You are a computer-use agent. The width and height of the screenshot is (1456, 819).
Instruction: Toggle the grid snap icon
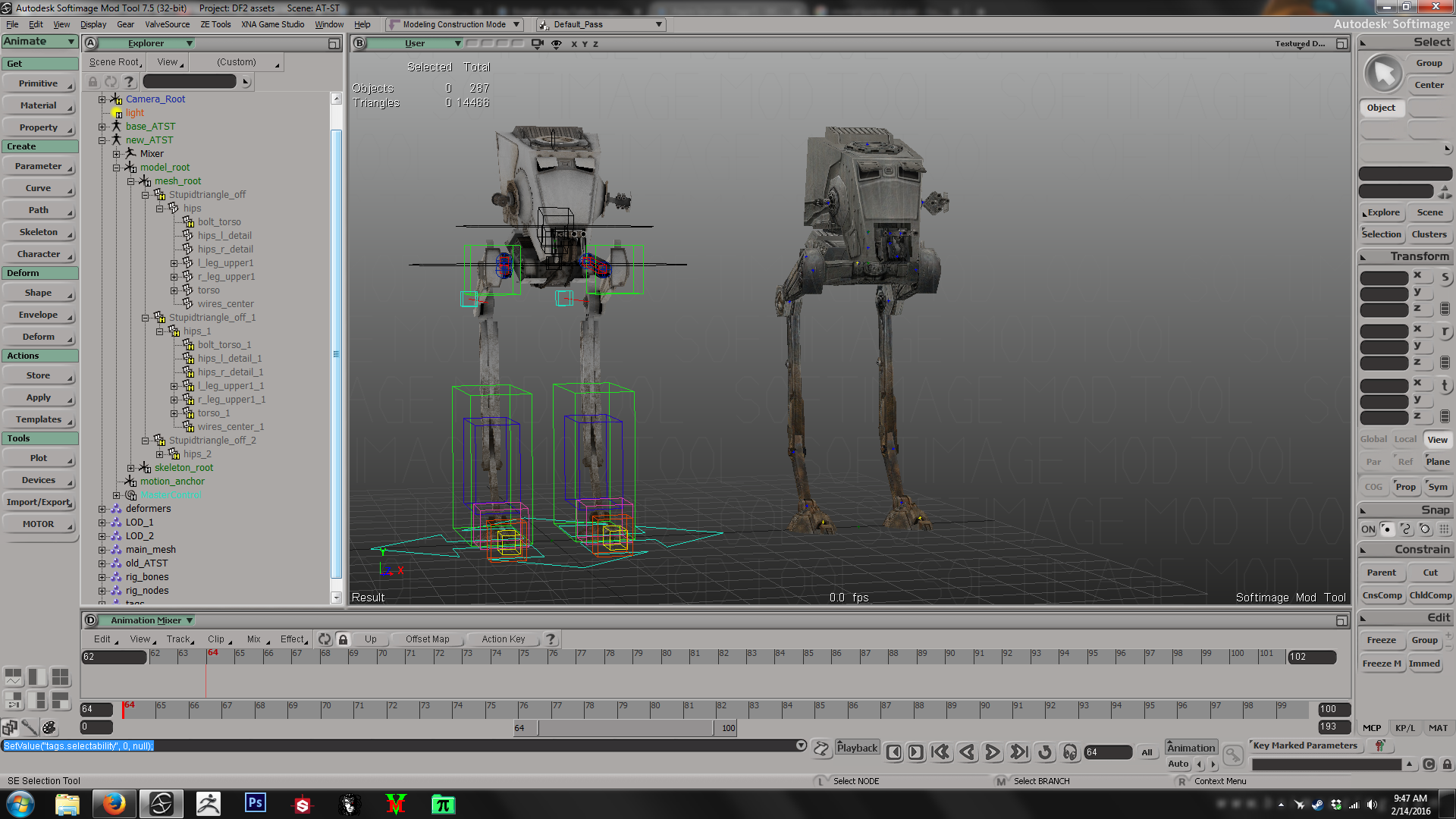point(1444,529)
